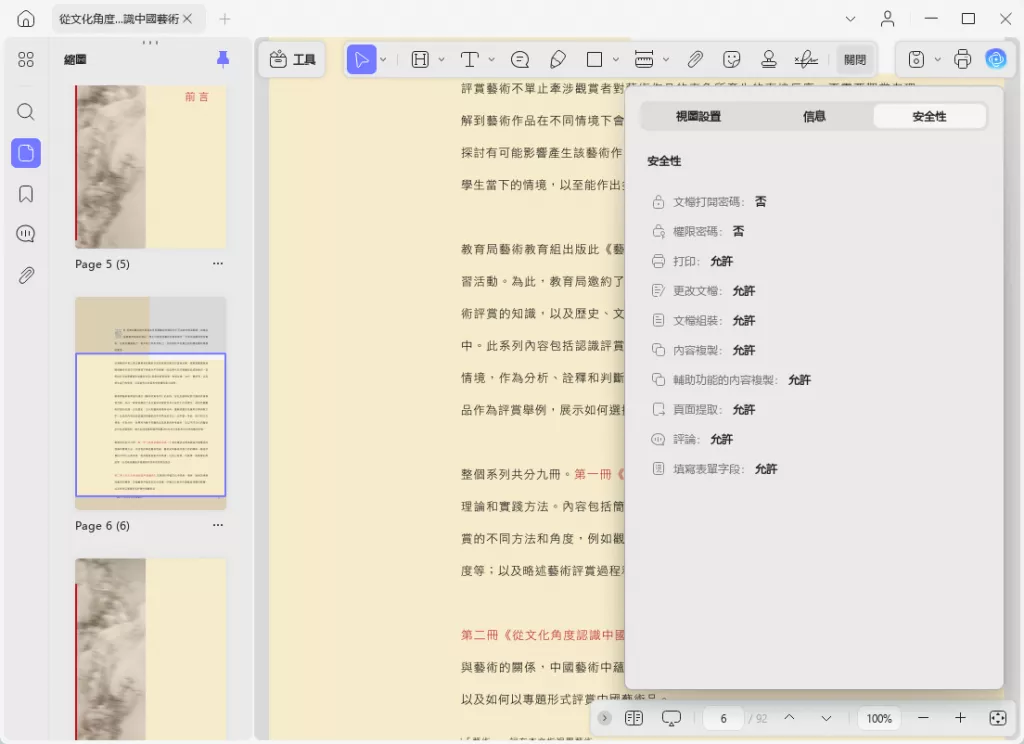Open the thumbnail grid dashboard icon

click(26, 59)
